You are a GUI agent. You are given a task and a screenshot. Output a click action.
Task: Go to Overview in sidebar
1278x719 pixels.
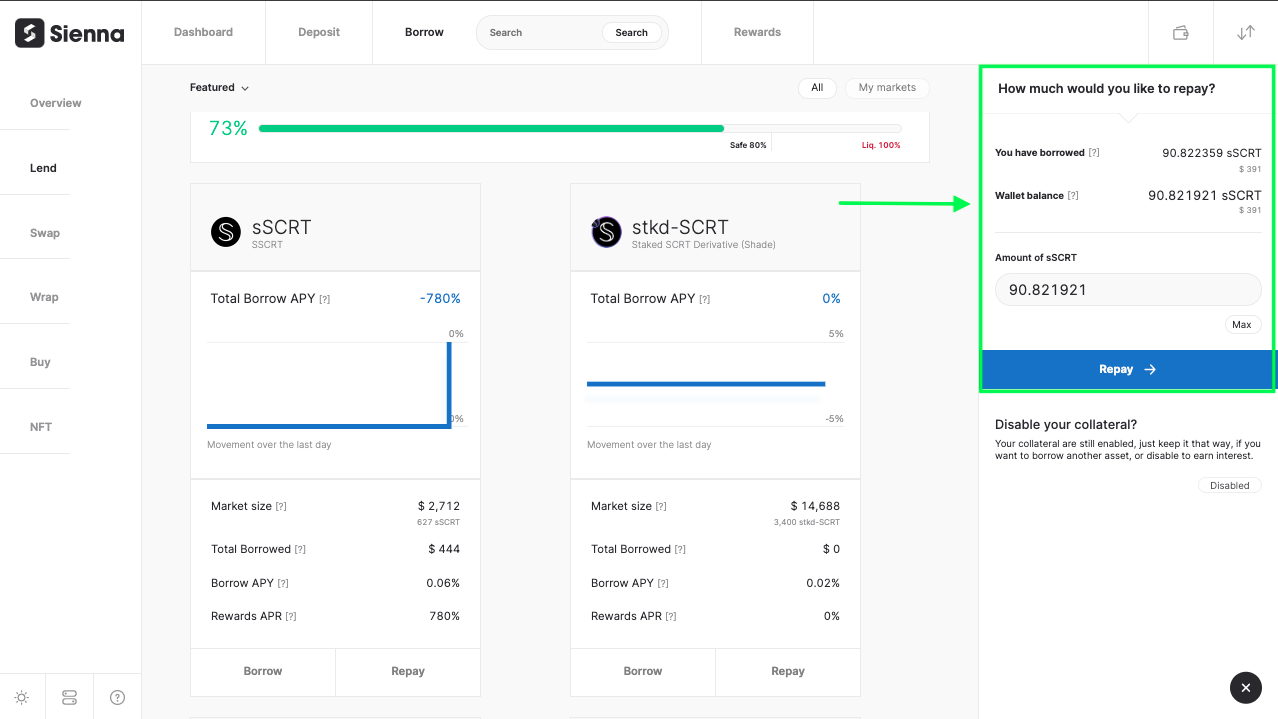(x=56, y=103)
